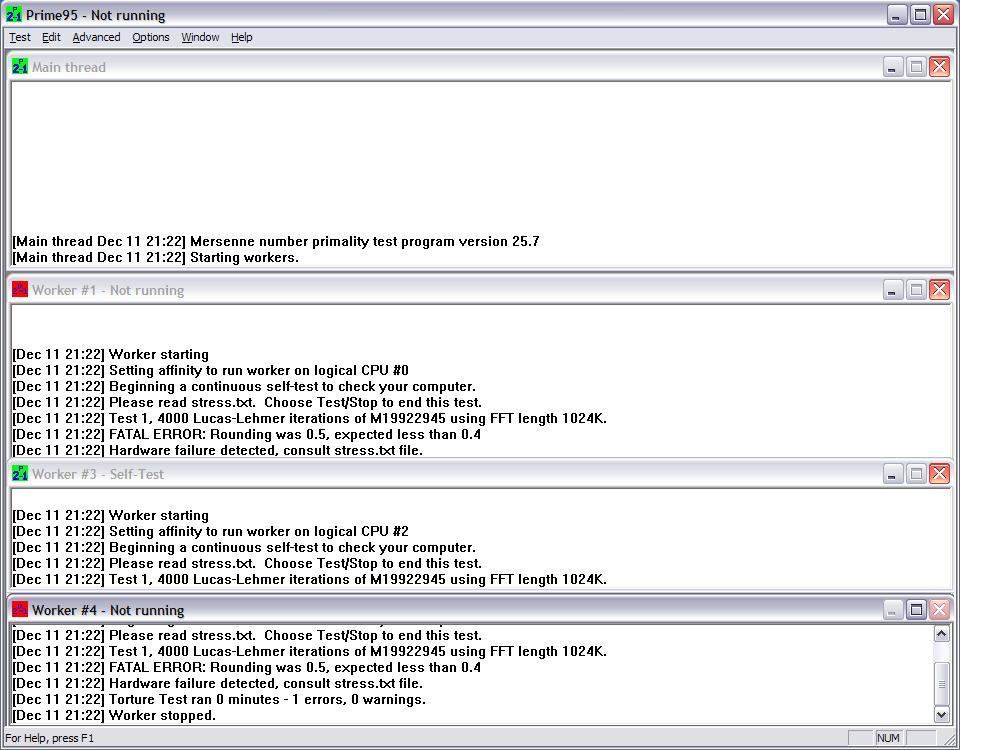Click the Worker #3 green status icon
This screenshot has height=750, width=985.
click(19, 473)
